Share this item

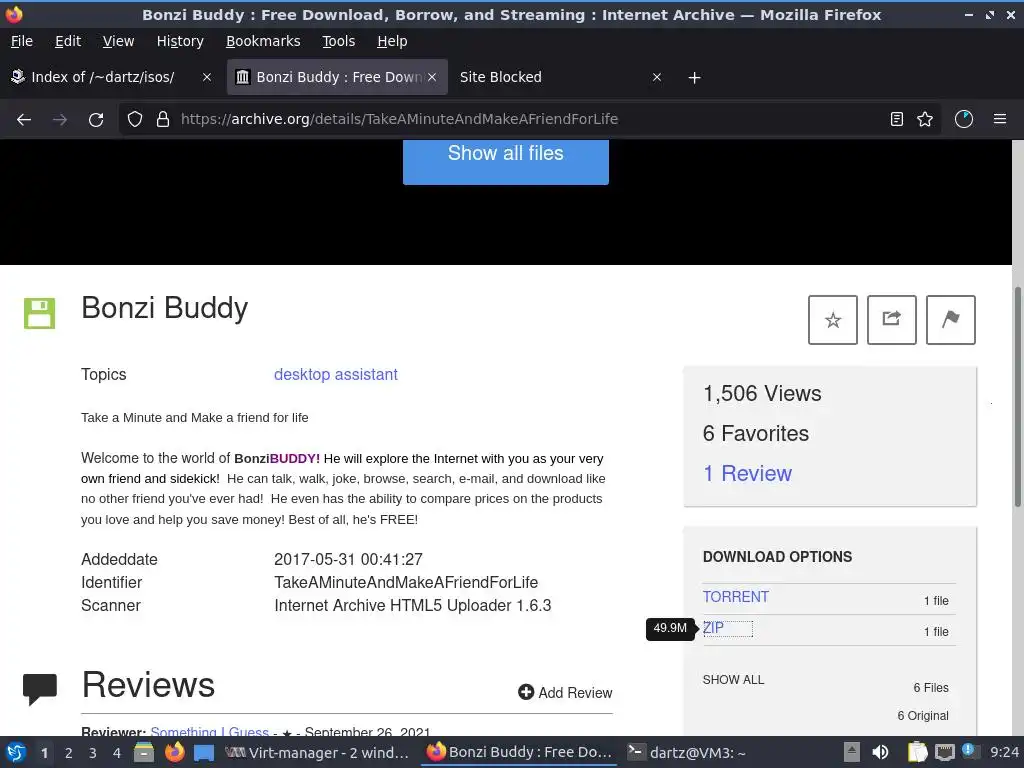click(x=891, y=320)
